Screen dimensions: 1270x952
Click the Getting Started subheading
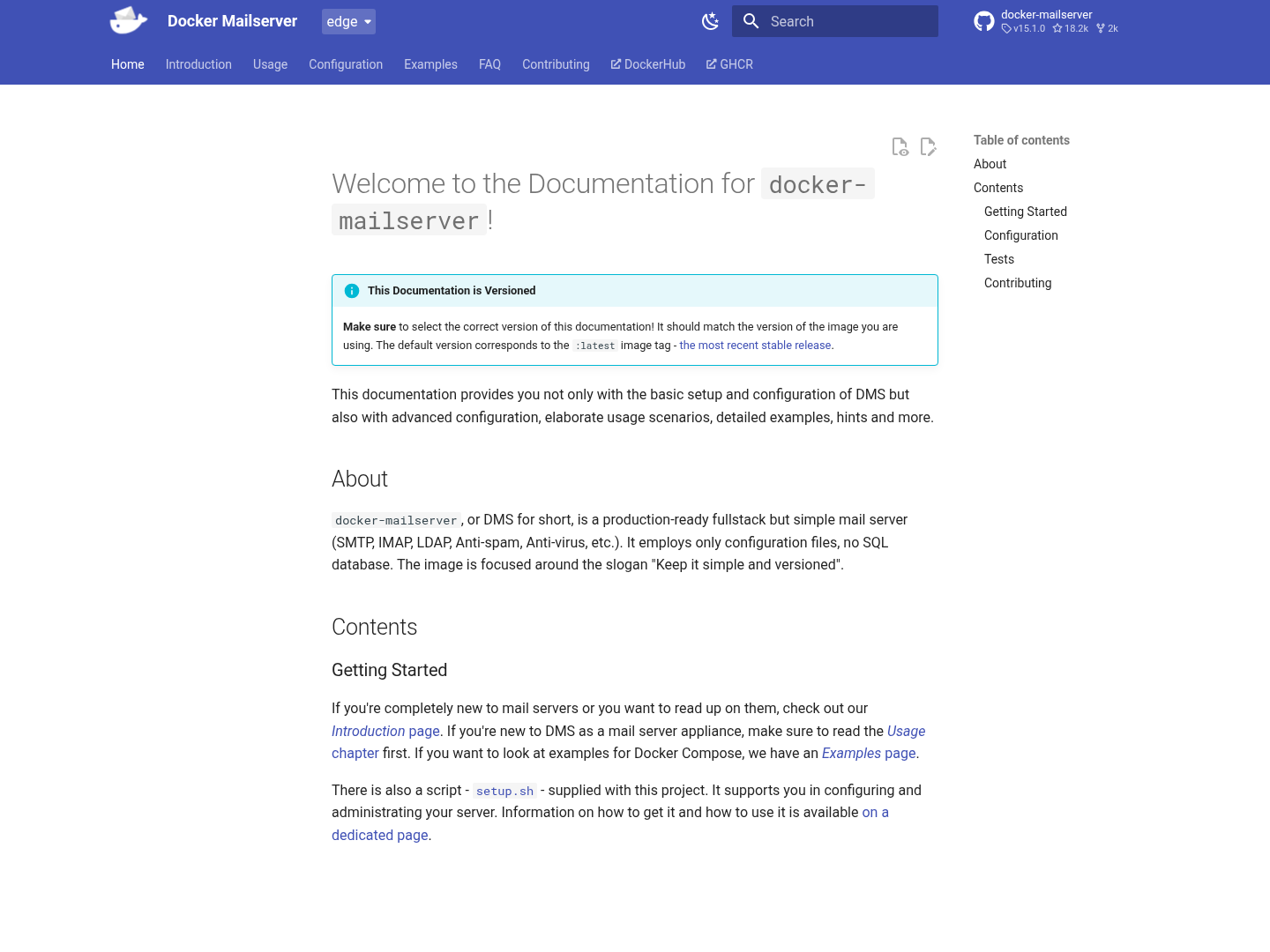[x=389, y=670]
